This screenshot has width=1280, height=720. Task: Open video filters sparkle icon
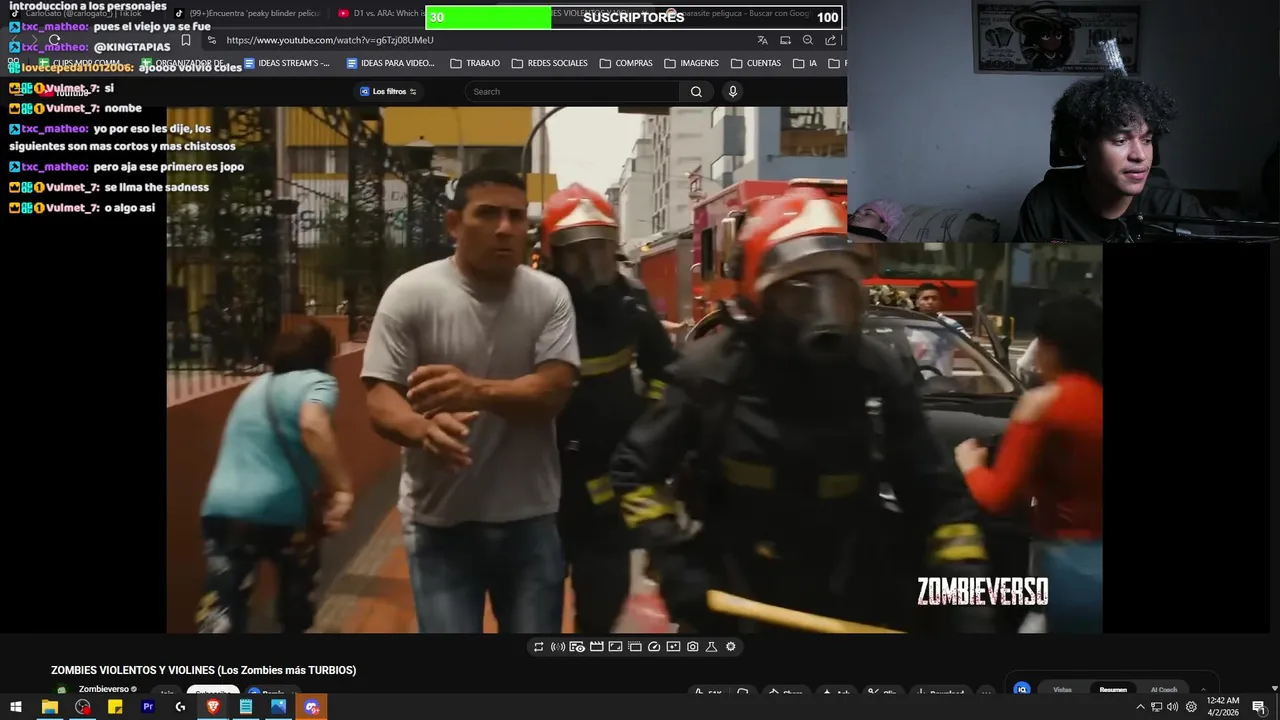click(673, 647)
